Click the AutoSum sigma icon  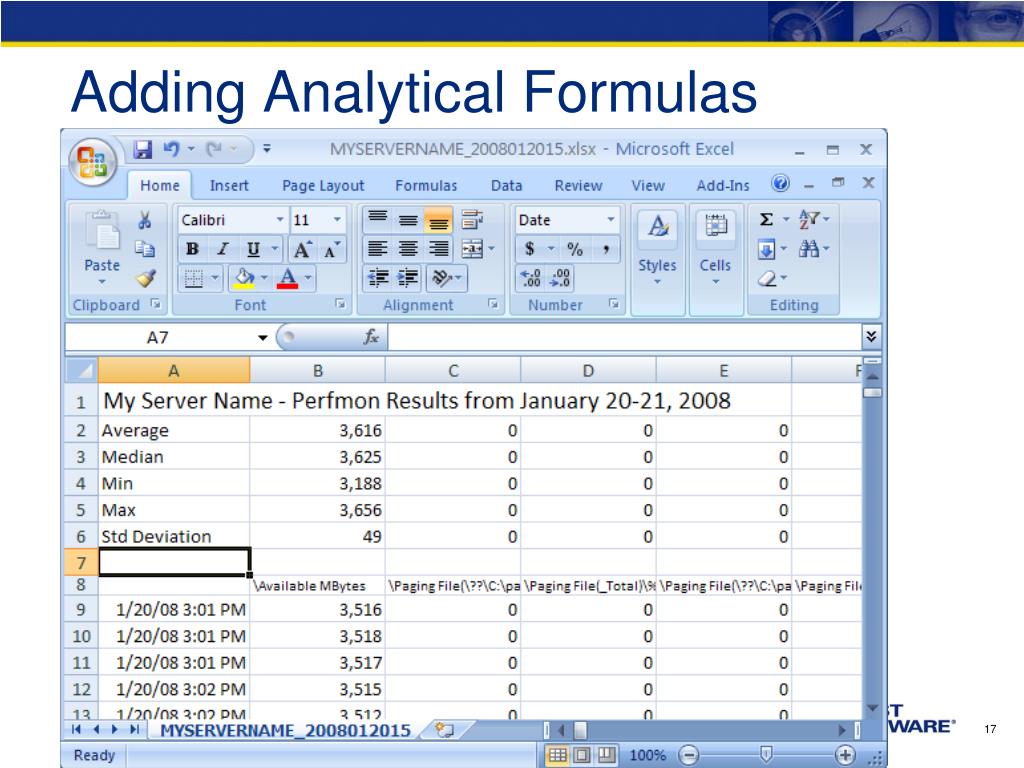767,219
